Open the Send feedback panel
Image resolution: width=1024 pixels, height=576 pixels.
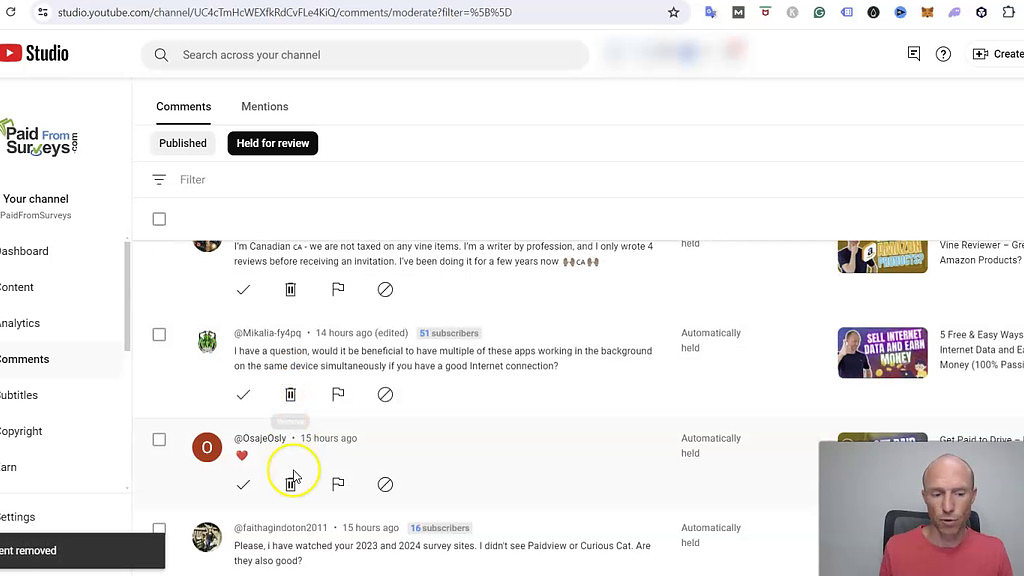(x=913, y=54)
